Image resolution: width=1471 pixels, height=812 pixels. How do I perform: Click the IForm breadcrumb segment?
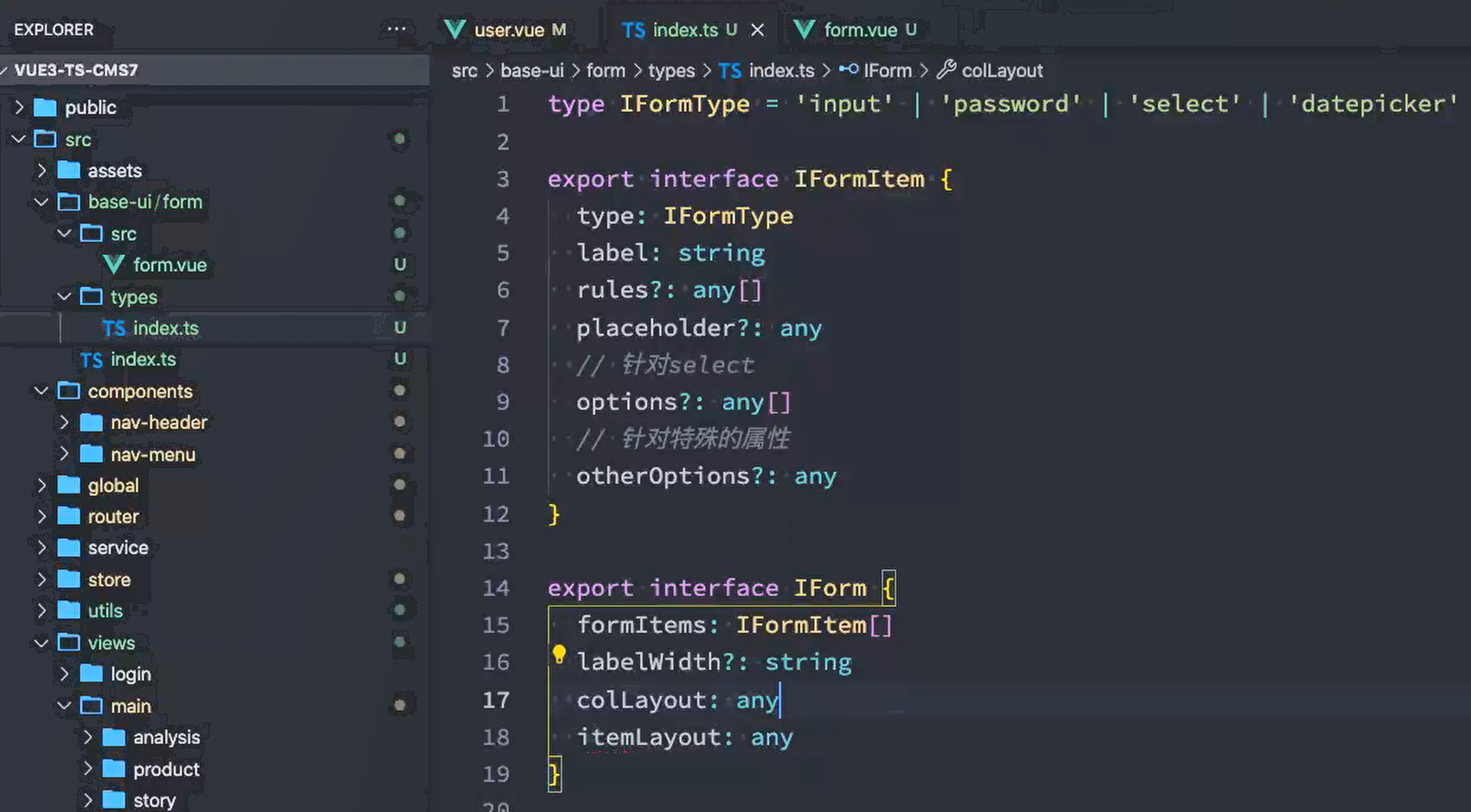[888, 71]
